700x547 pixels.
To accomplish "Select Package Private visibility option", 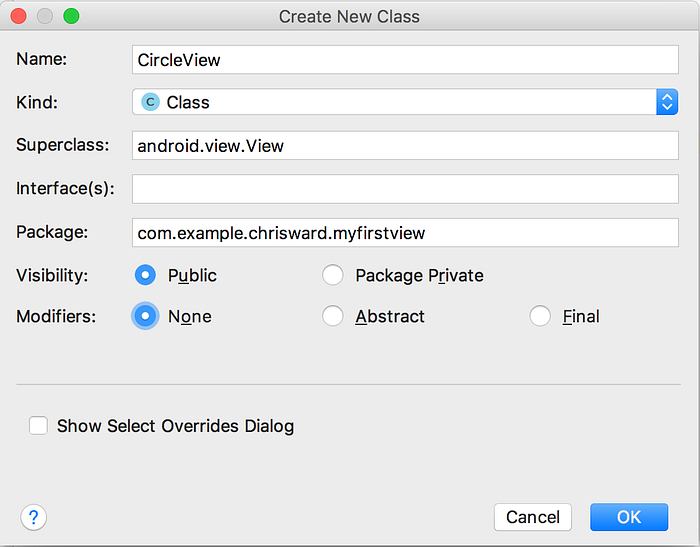I will pos(333,275).
